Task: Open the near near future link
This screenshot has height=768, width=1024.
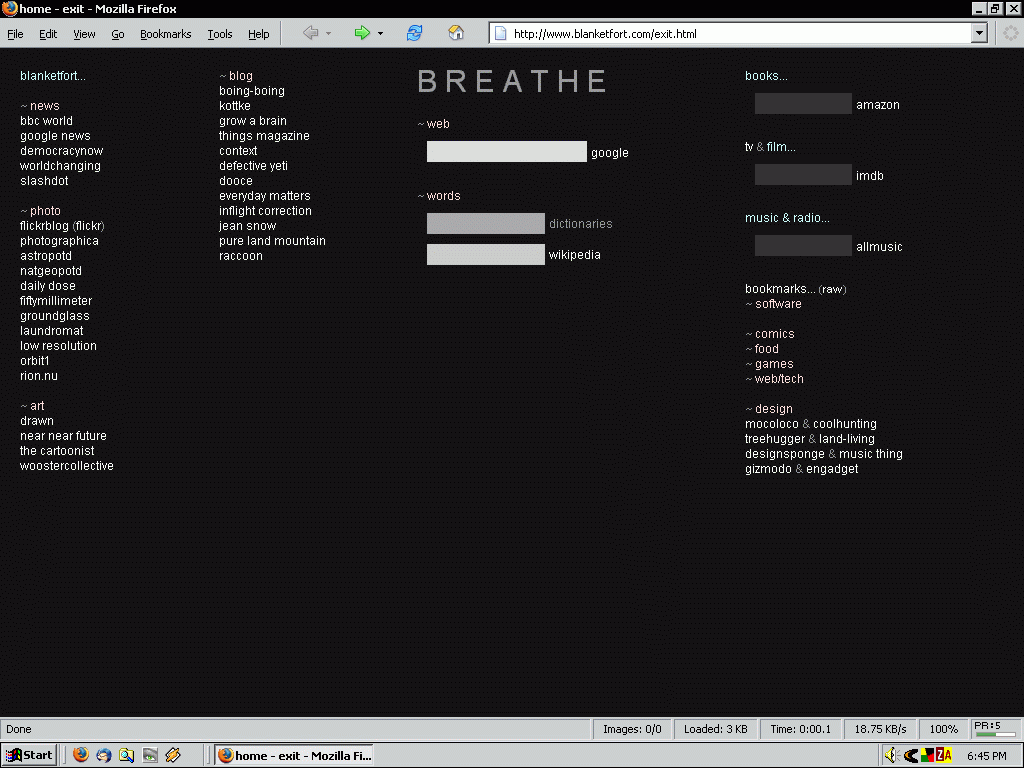Action: pos(63,436)
